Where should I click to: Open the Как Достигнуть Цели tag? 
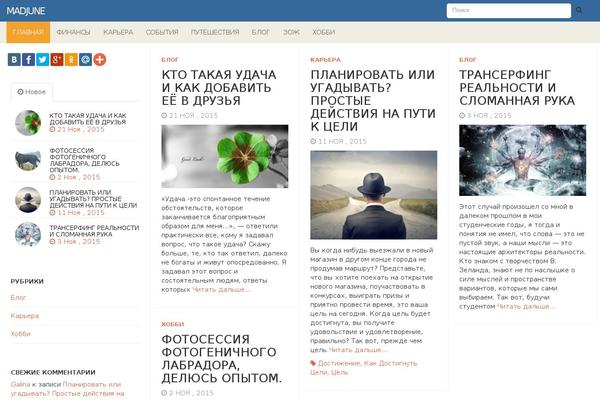pos(364,368)
